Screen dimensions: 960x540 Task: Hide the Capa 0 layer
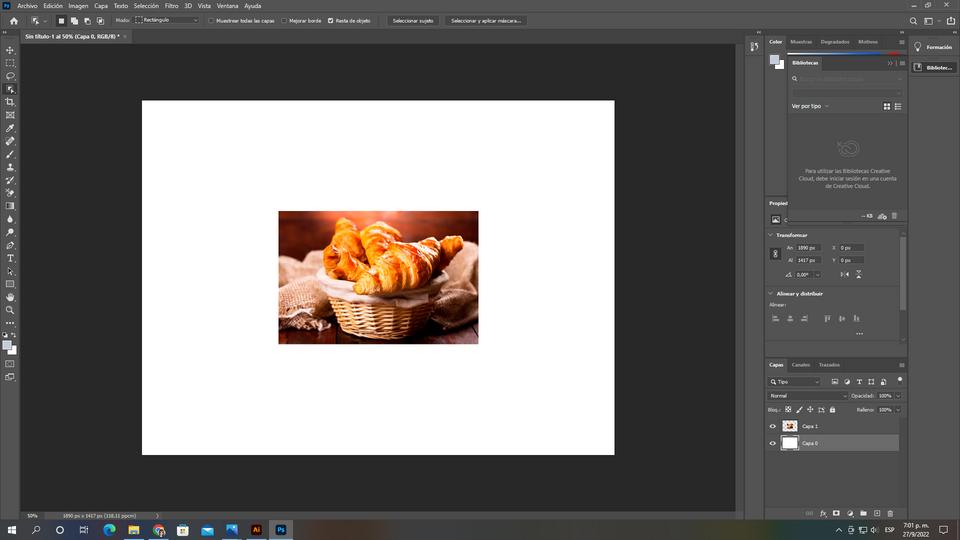coord(773,443)
